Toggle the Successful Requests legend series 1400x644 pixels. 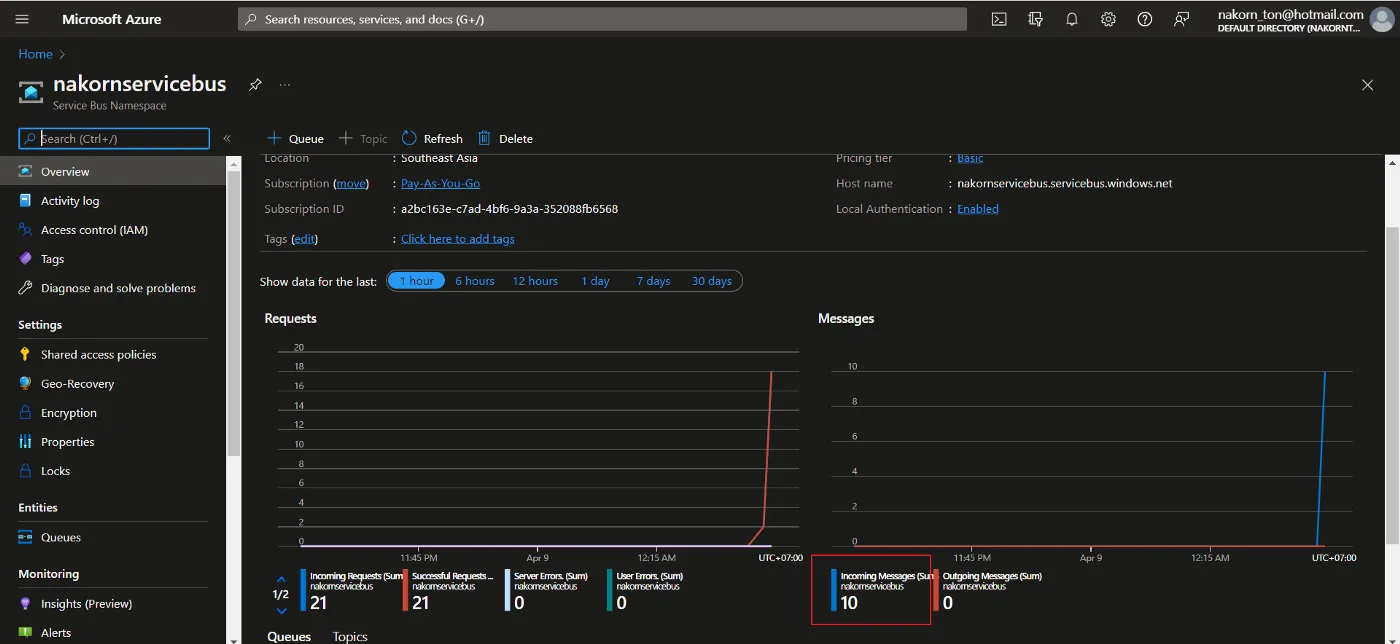click(448, 590)
